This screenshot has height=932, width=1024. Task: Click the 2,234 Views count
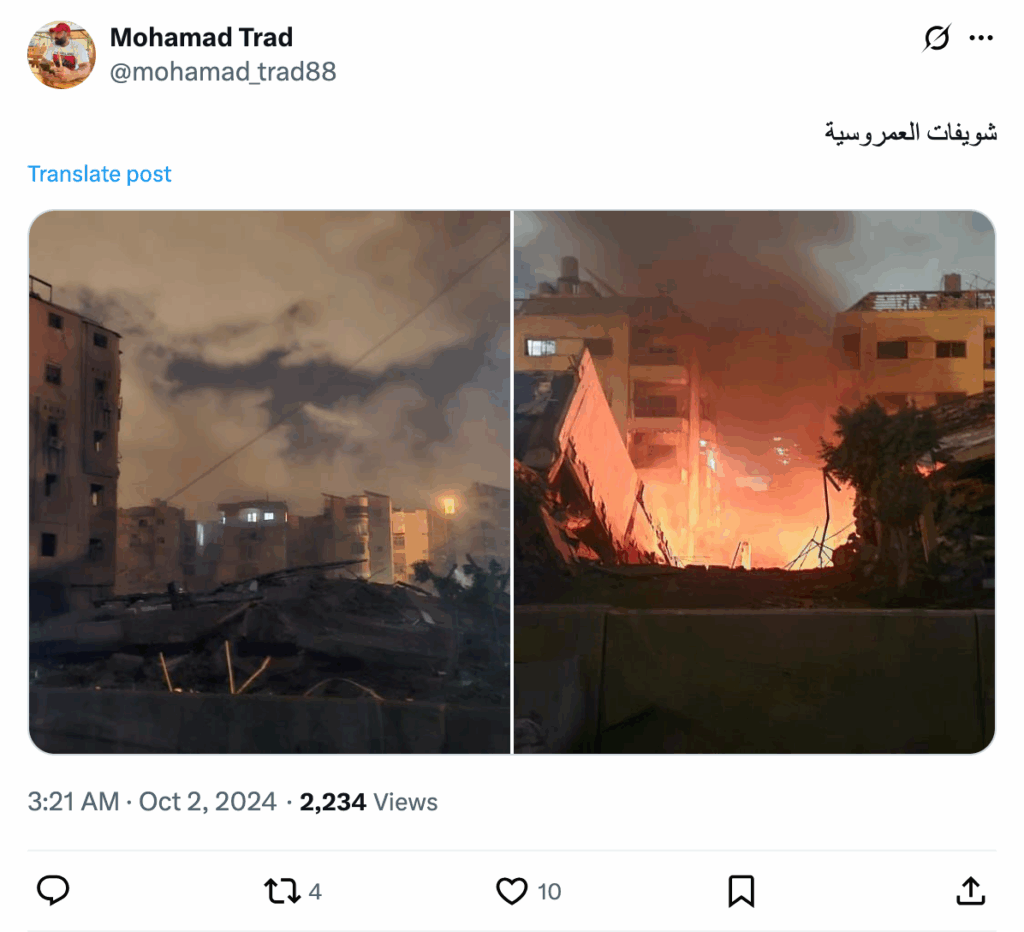[x=368, y=801]
